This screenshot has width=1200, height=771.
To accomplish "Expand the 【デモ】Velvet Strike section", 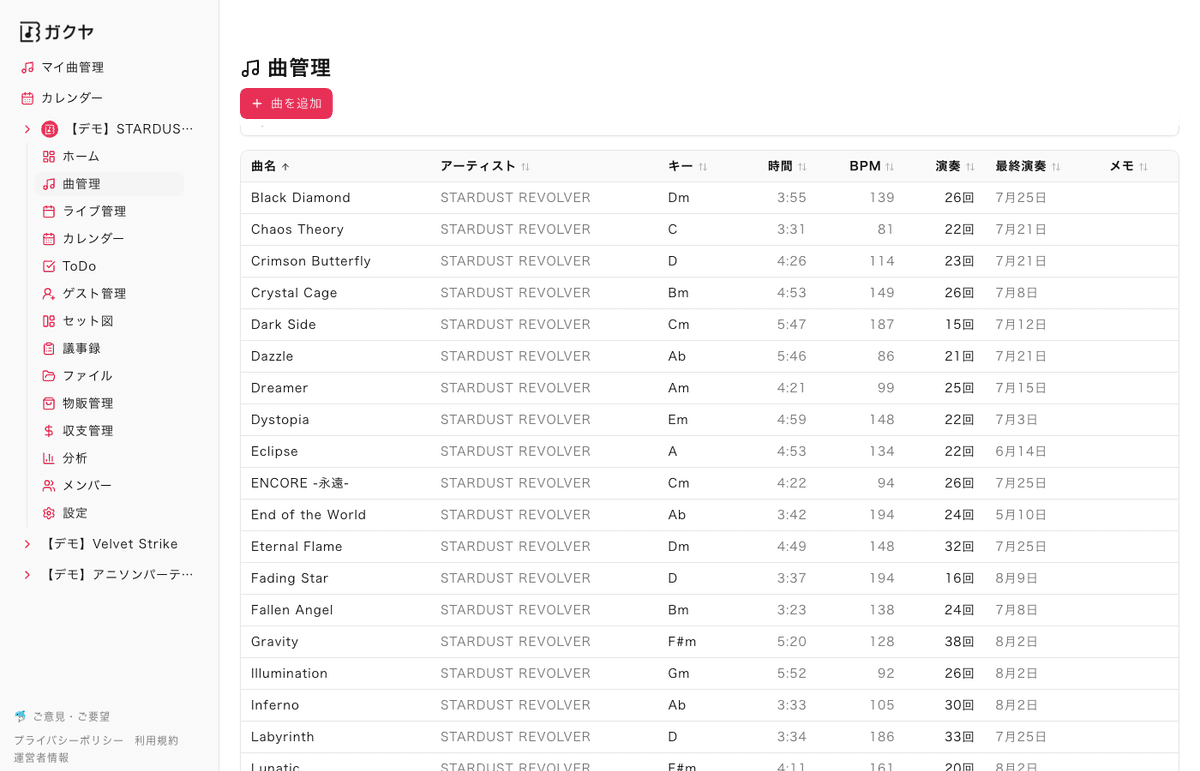I will click(26, 543).
